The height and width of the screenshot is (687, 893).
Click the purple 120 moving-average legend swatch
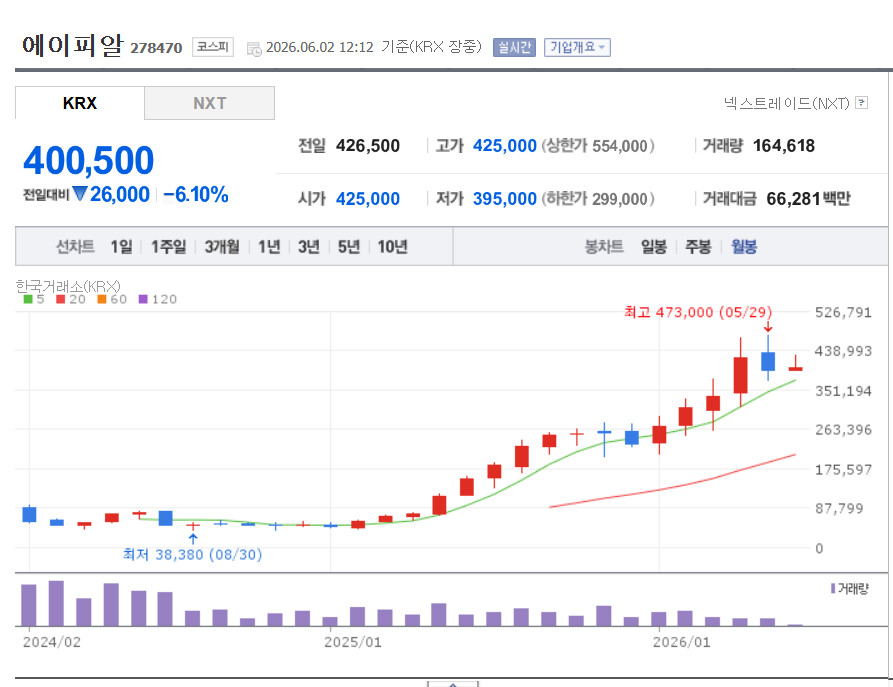click(143, 299)
